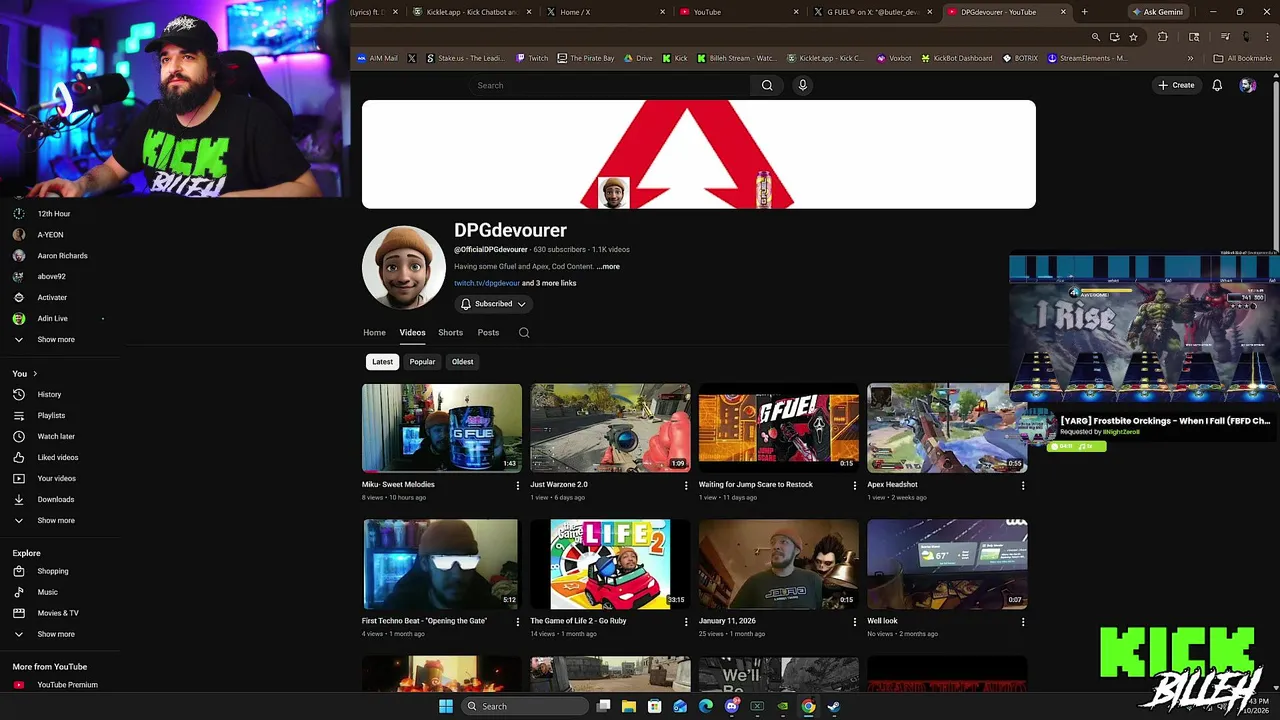Viewport: 1280px width, 720px height.
Task: Click the YouTube search magnifier button
Action: click(x=767, y=85)
